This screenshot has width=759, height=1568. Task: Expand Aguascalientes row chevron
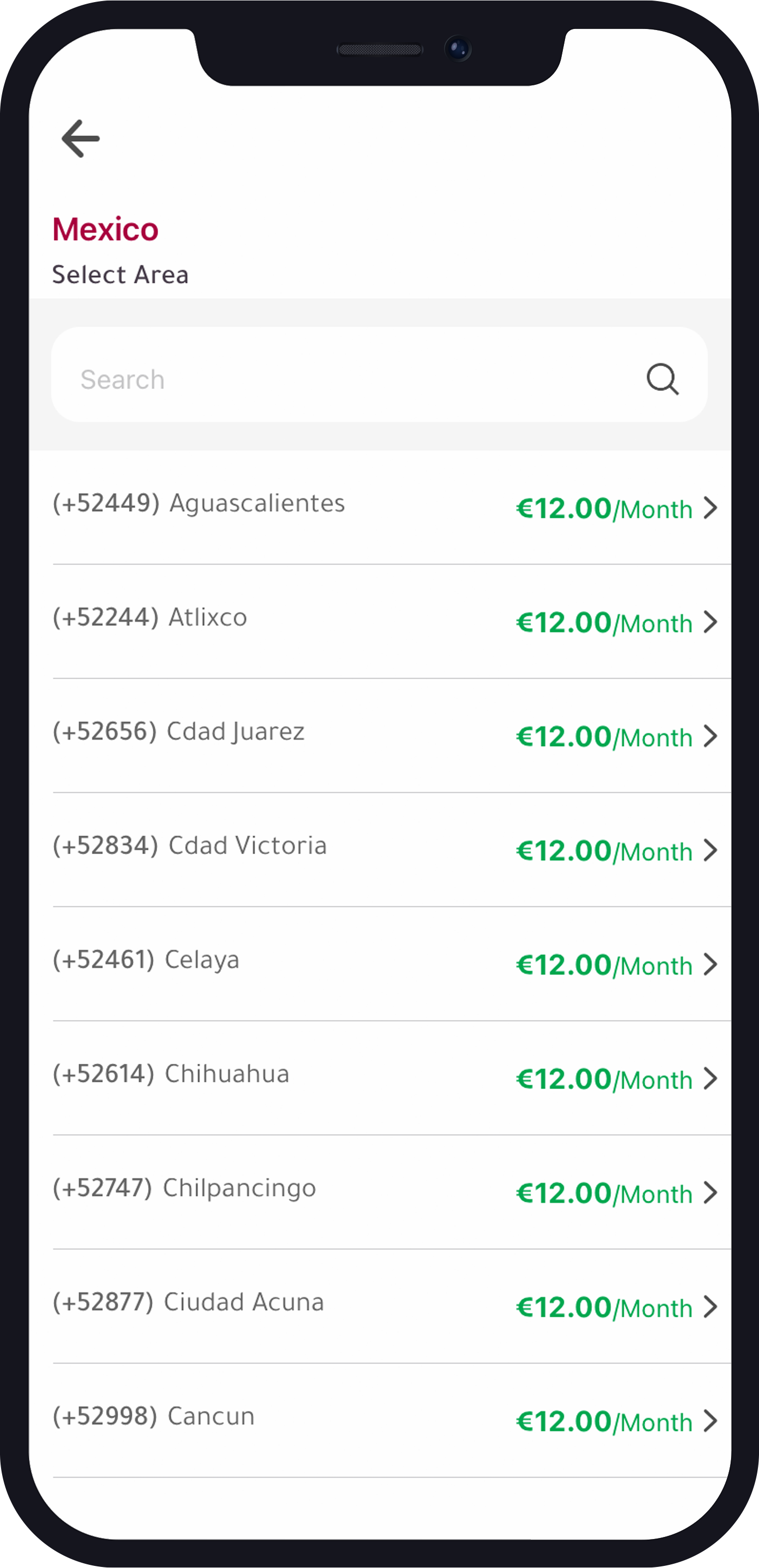pos(709,508)
